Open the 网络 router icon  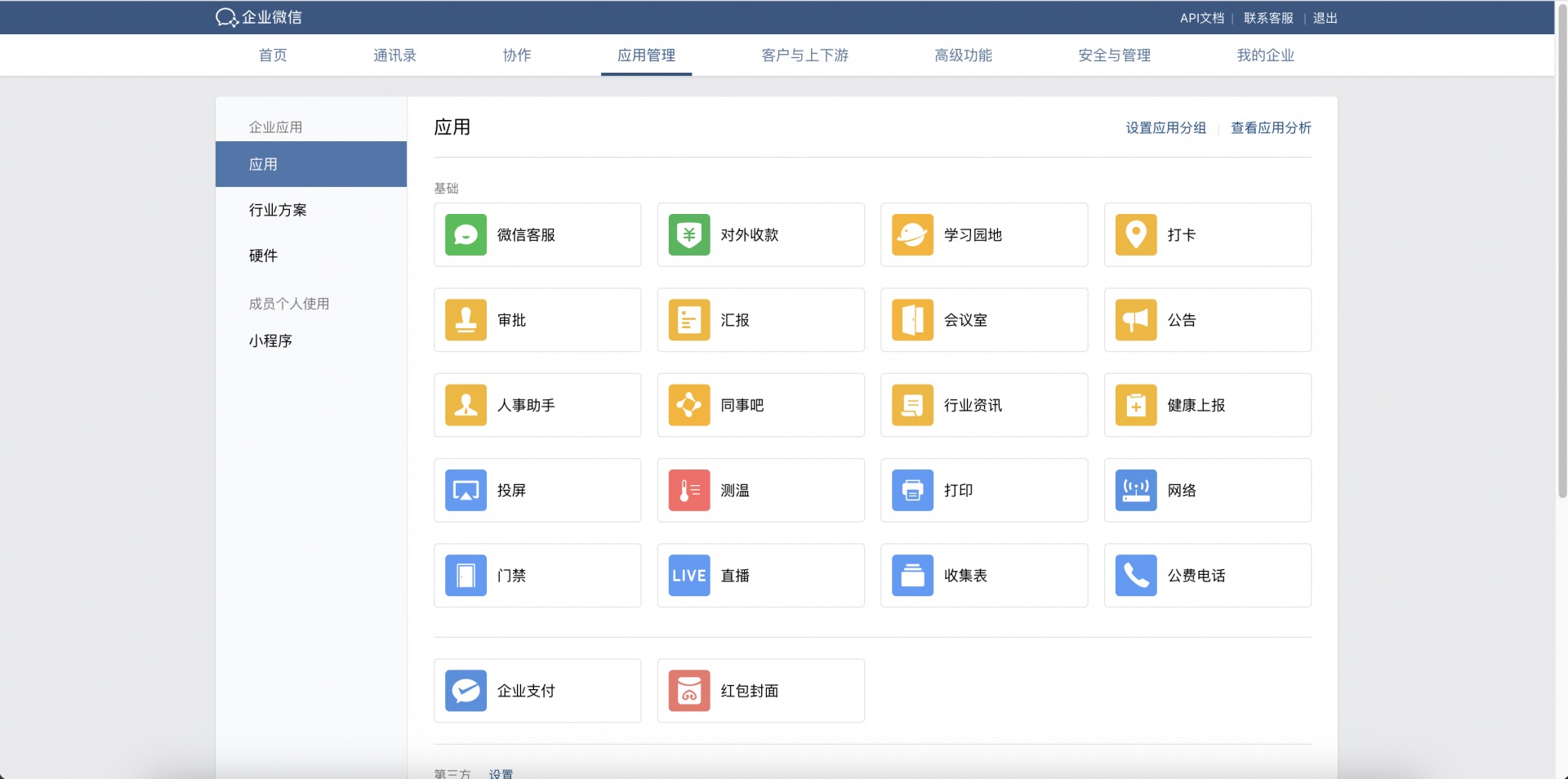click(x=1136, y=491)
